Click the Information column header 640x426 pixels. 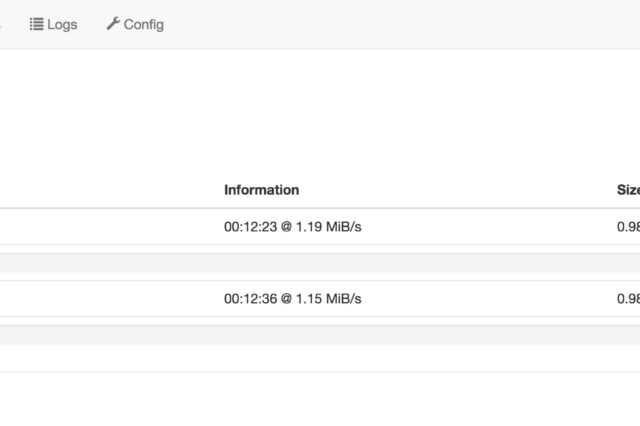coord(261,190)
